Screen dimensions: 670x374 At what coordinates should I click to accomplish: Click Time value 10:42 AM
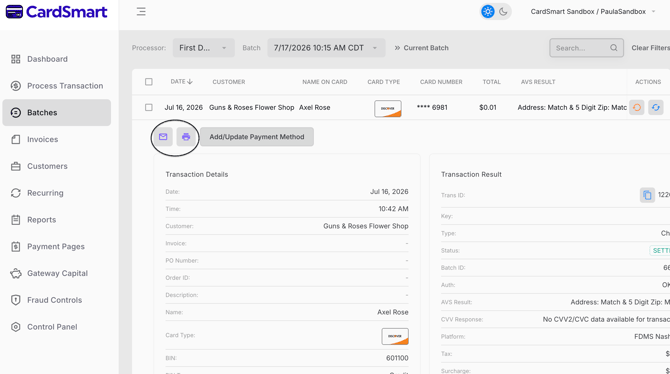point(393,209)
